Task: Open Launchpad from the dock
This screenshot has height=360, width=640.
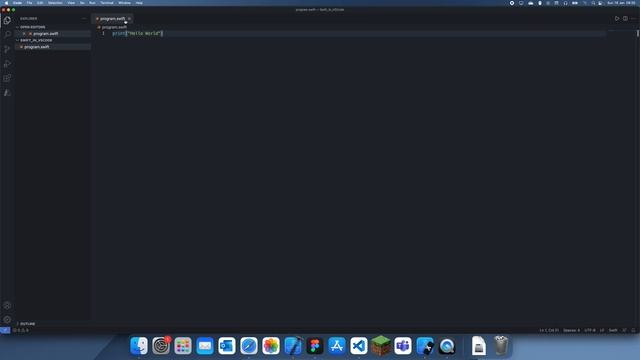Action: click(183, 346)
